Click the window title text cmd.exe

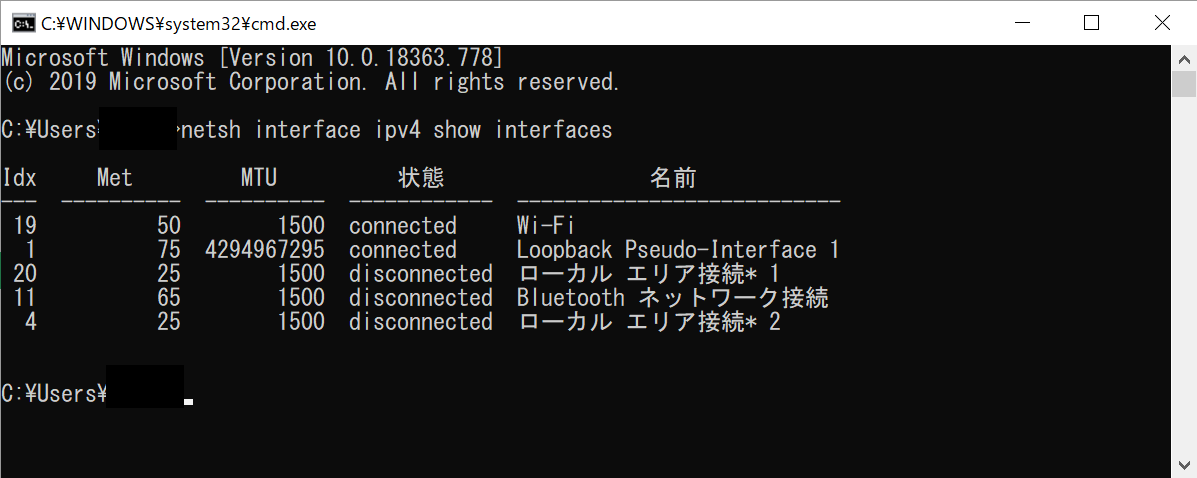point(179,24)
